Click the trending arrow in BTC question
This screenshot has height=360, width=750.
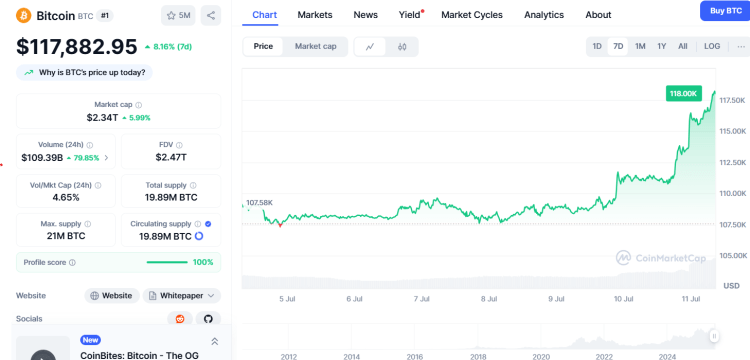coord(29,73)
